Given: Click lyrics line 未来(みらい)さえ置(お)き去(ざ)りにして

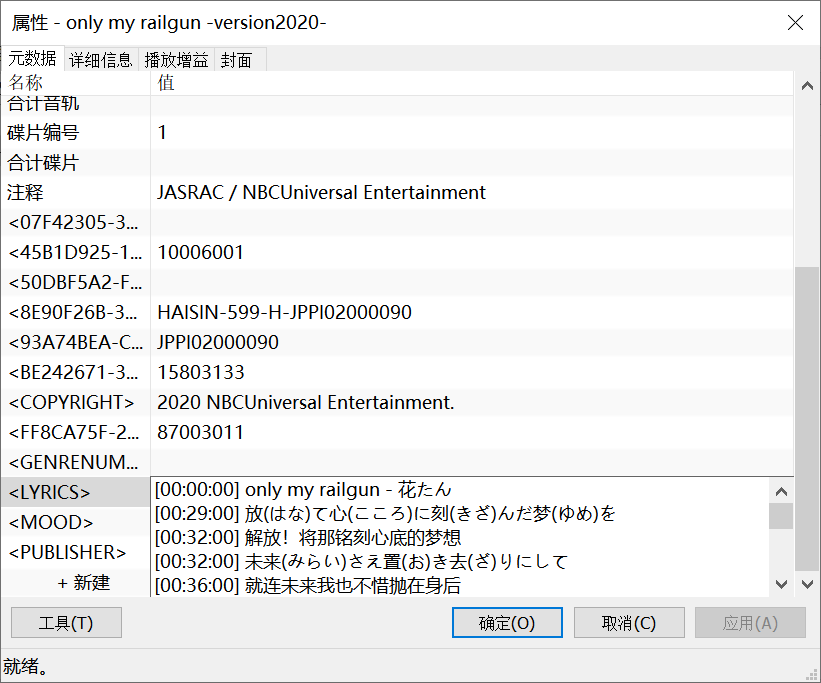Looking at the screenshot, I should click(406, 561).
